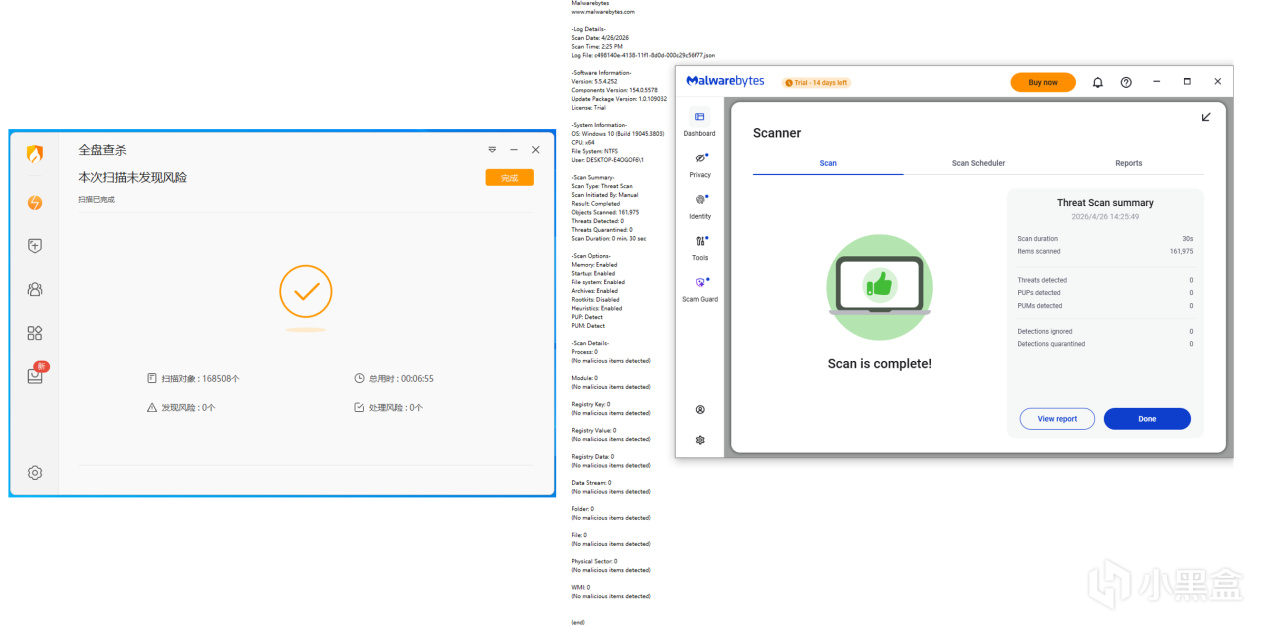Click Scan Date: 4/26/2026 log line

tap(598, 38)
